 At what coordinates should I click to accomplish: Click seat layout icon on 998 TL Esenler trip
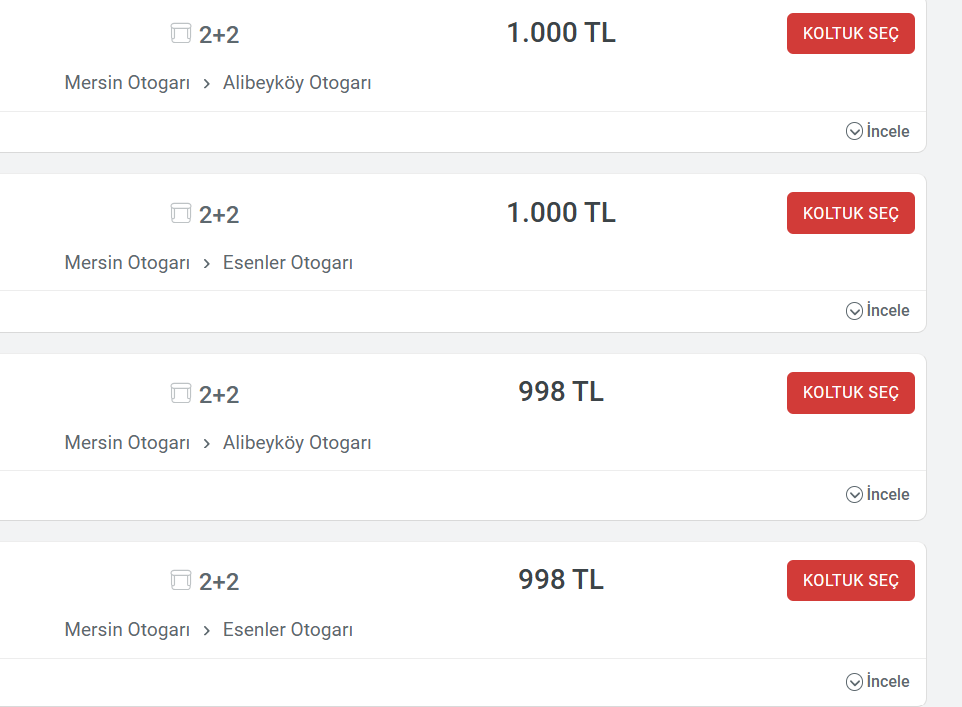[x=180, y=580]
